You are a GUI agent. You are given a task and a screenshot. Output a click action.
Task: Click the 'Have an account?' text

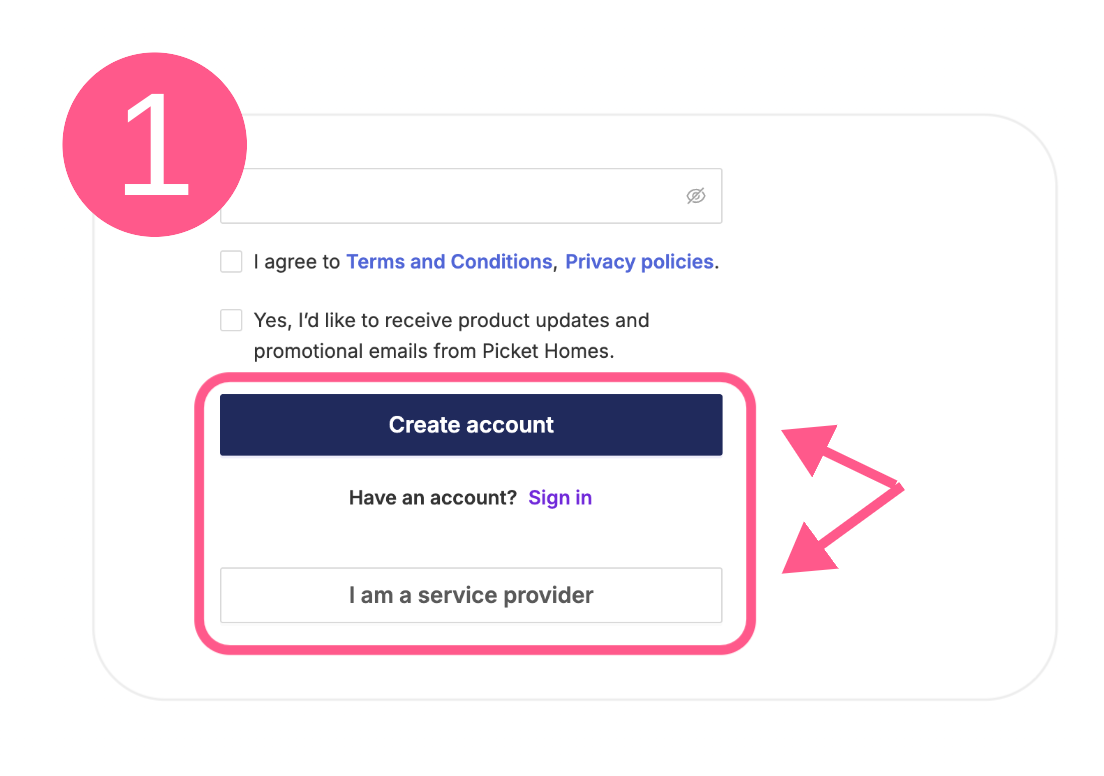(x=433, y=498)
